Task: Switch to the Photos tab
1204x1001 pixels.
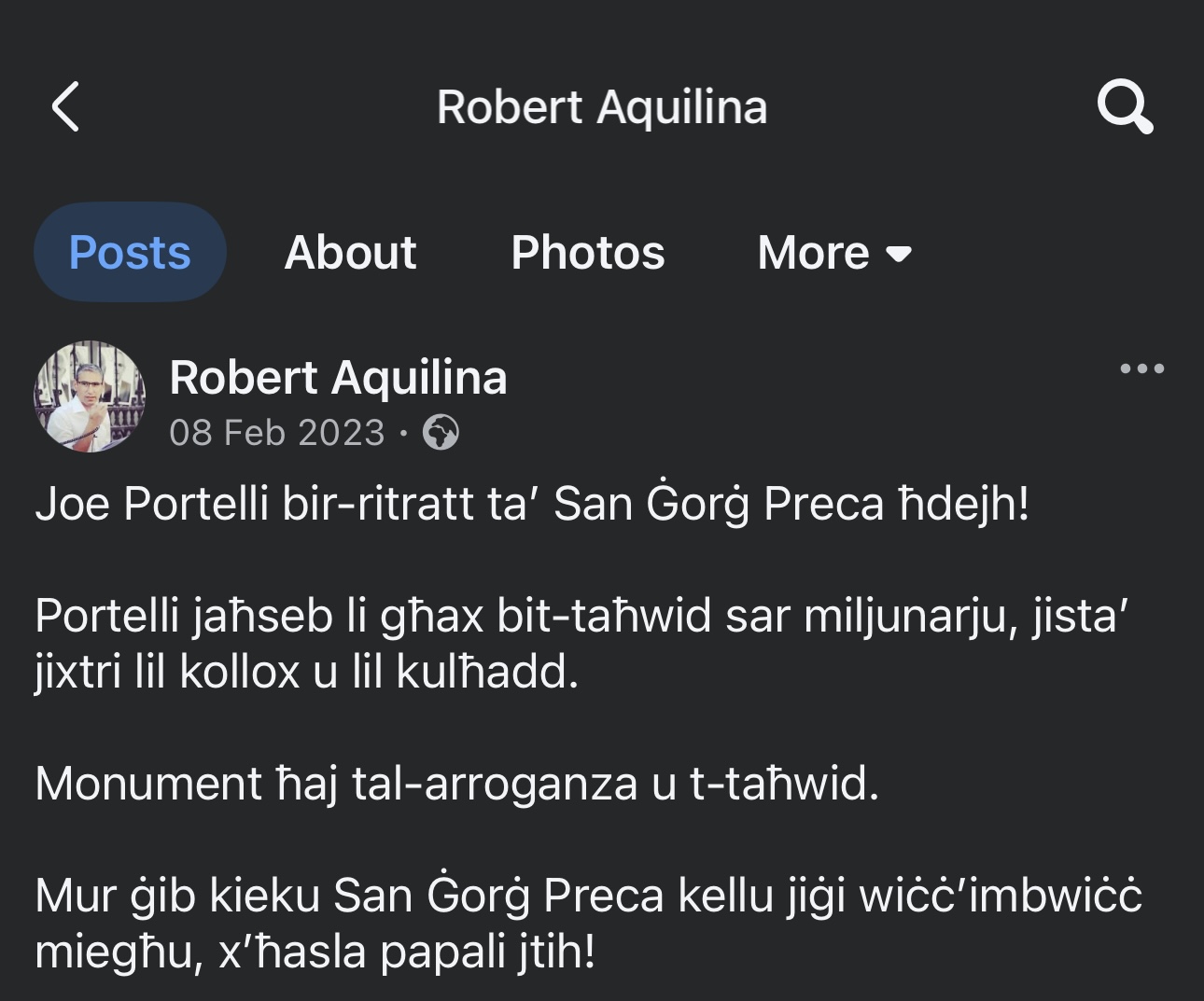Action: [588, 252]
